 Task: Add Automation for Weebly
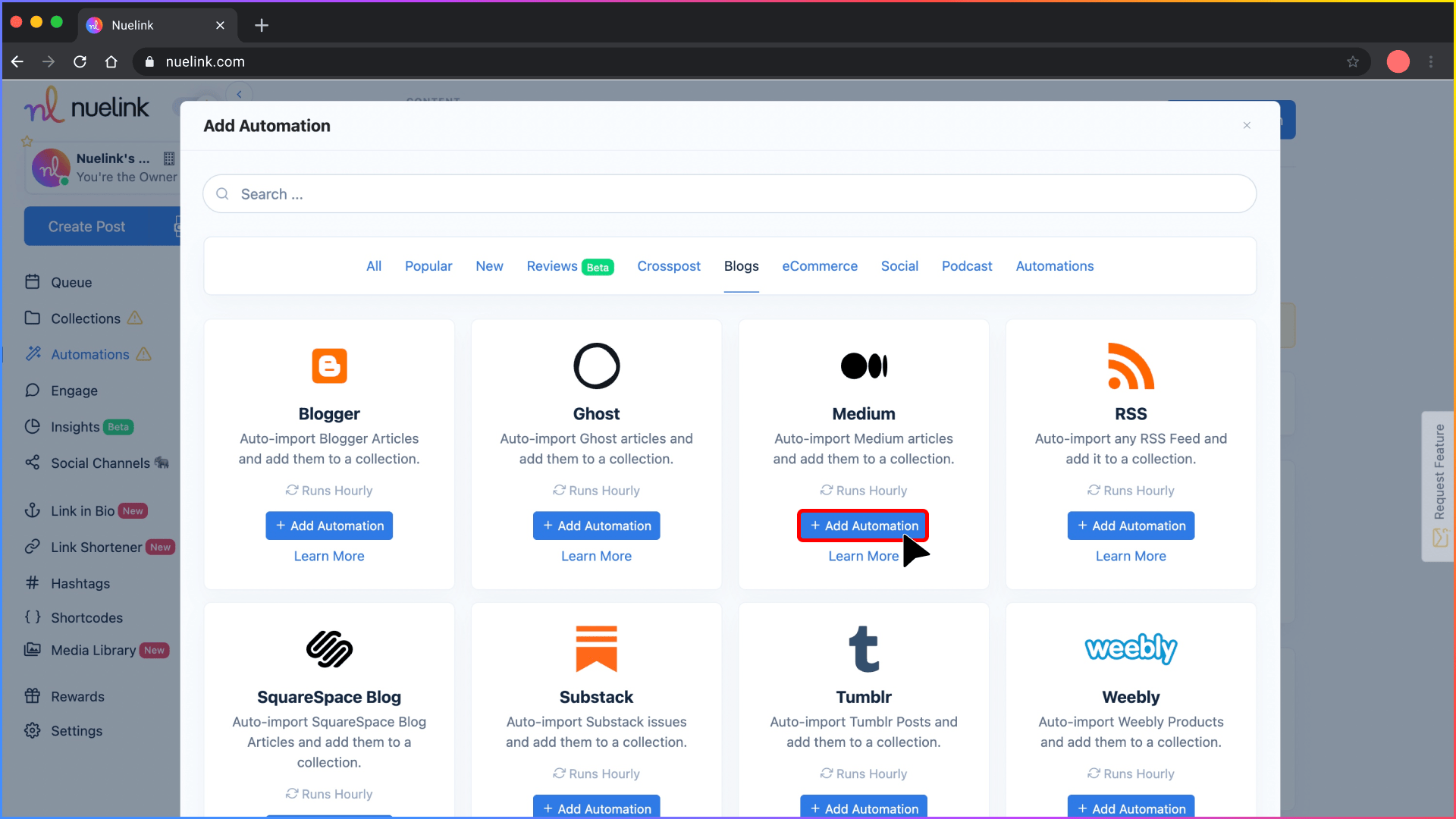pyautogui.click(x=1131, y=807)
